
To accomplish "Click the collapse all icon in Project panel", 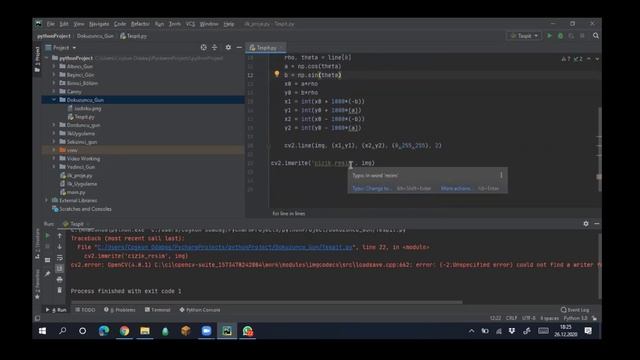I will 214,47.
